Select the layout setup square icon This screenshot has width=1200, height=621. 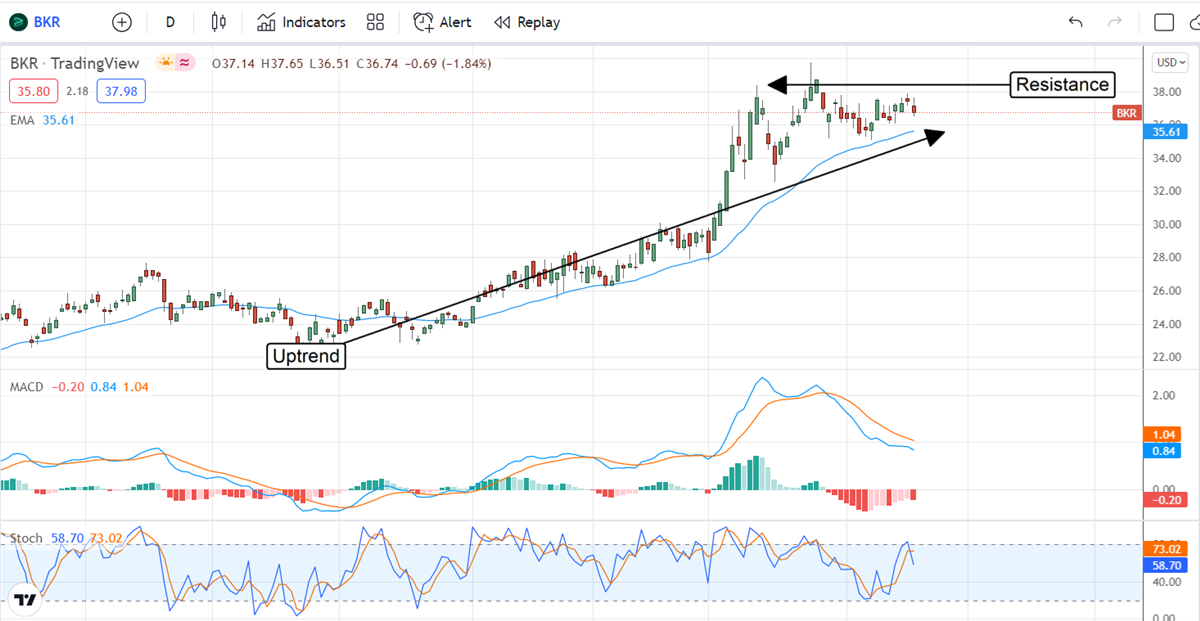[x=1163, y=22]
